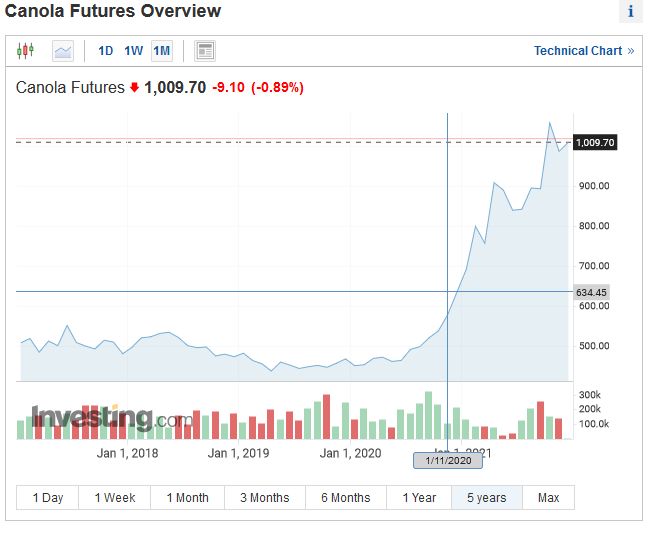Select the area chart type icon
Image resolution: width=657 pixels, height=537 pixels.
coord(63,50)
